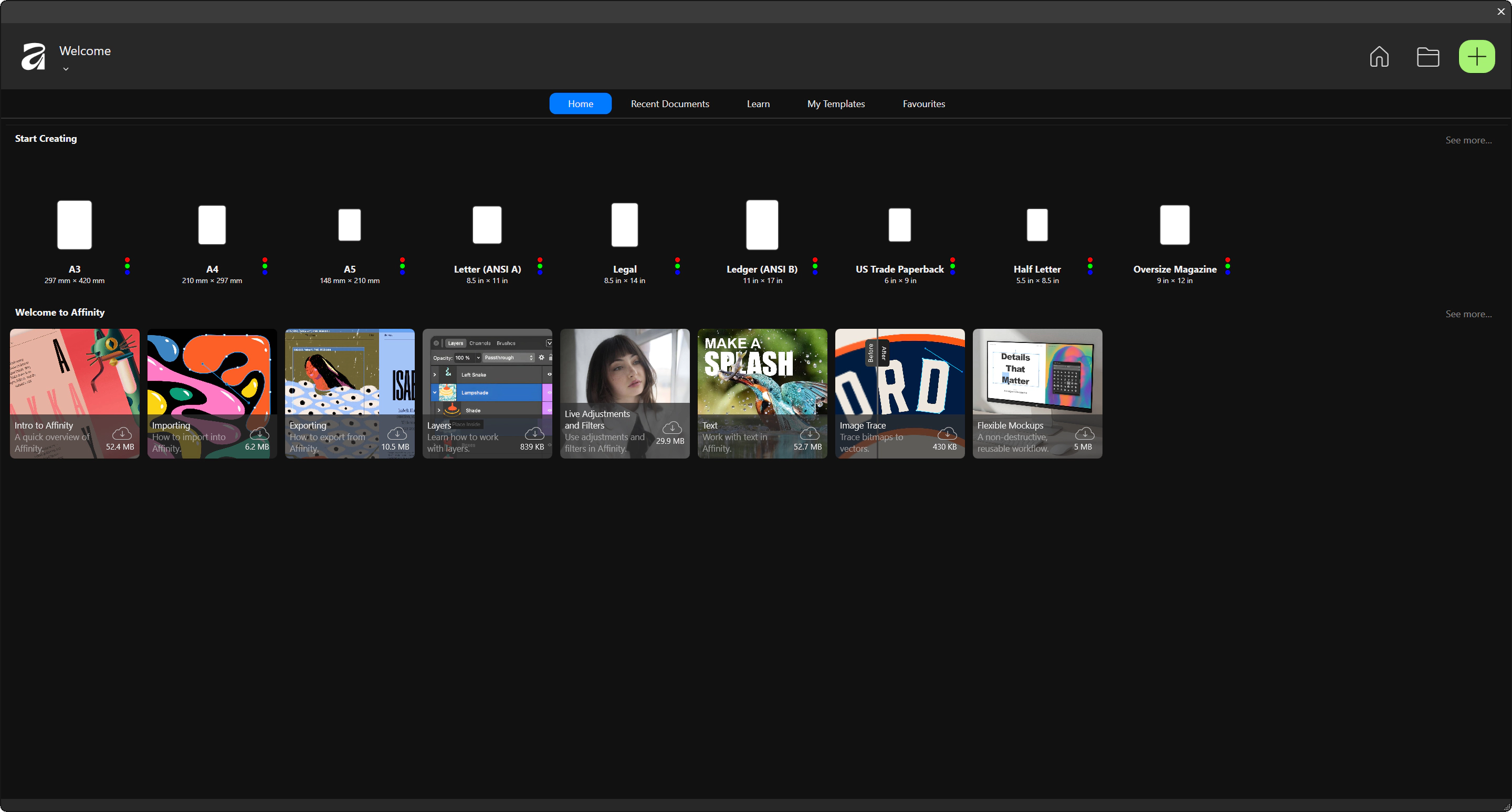
Task: Click cloud download icon on Exporting card
Action: [x=397, y=433]
